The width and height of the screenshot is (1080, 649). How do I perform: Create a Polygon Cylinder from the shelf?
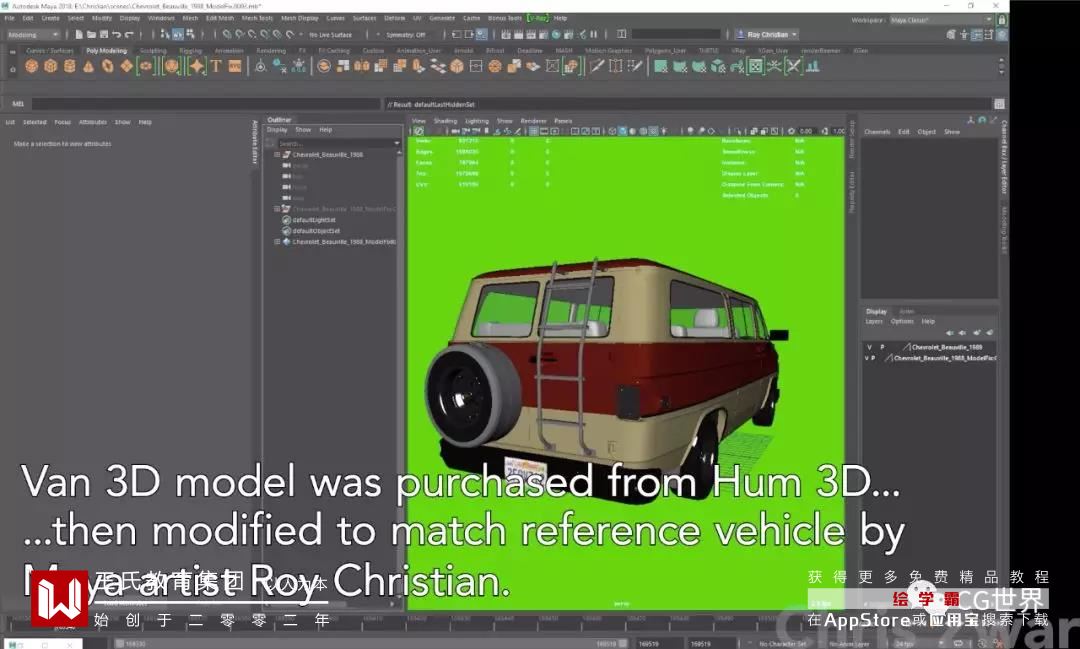[x=70, y=66]
